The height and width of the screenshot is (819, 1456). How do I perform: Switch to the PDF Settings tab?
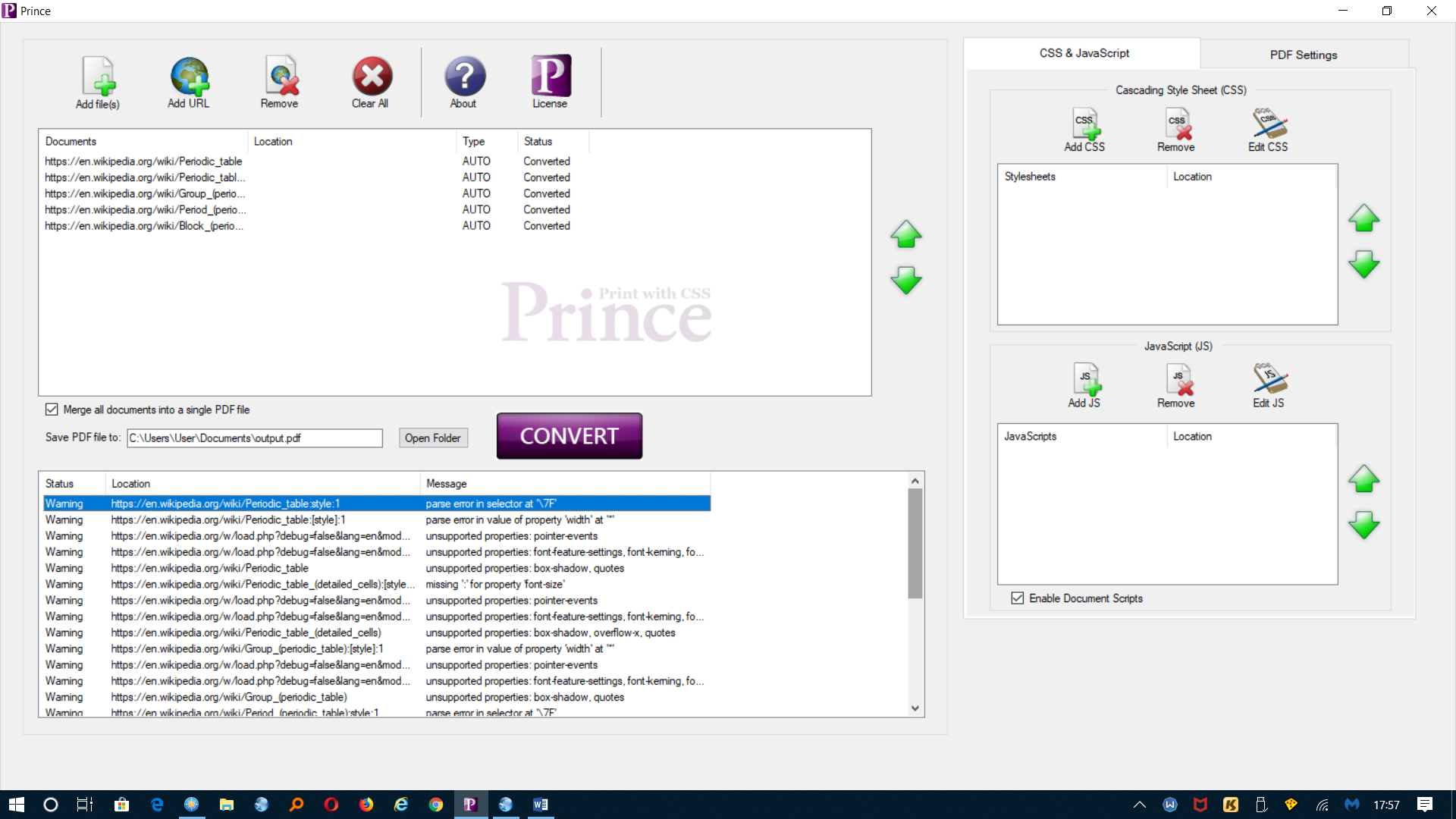(1303, 55)
